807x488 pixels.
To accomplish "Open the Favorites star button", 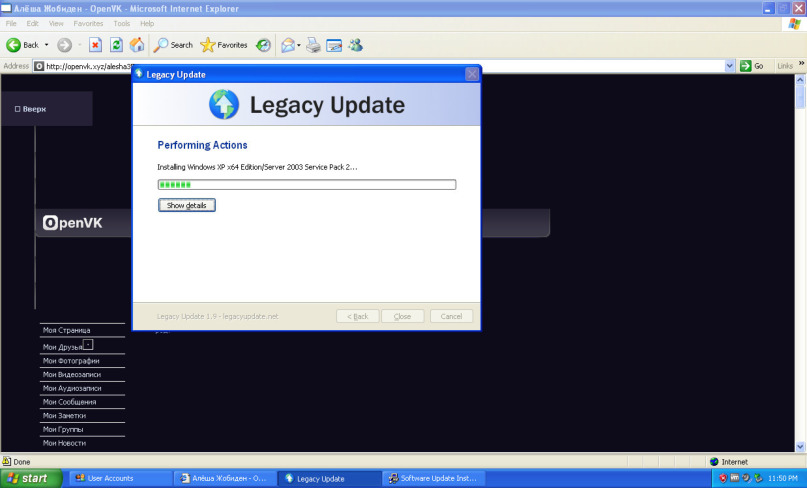I will (x=224, y=45).
